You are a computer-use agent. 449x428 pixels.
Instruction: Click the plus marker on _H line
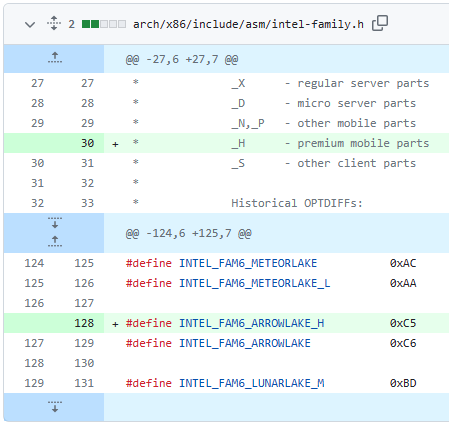[115, 144]
